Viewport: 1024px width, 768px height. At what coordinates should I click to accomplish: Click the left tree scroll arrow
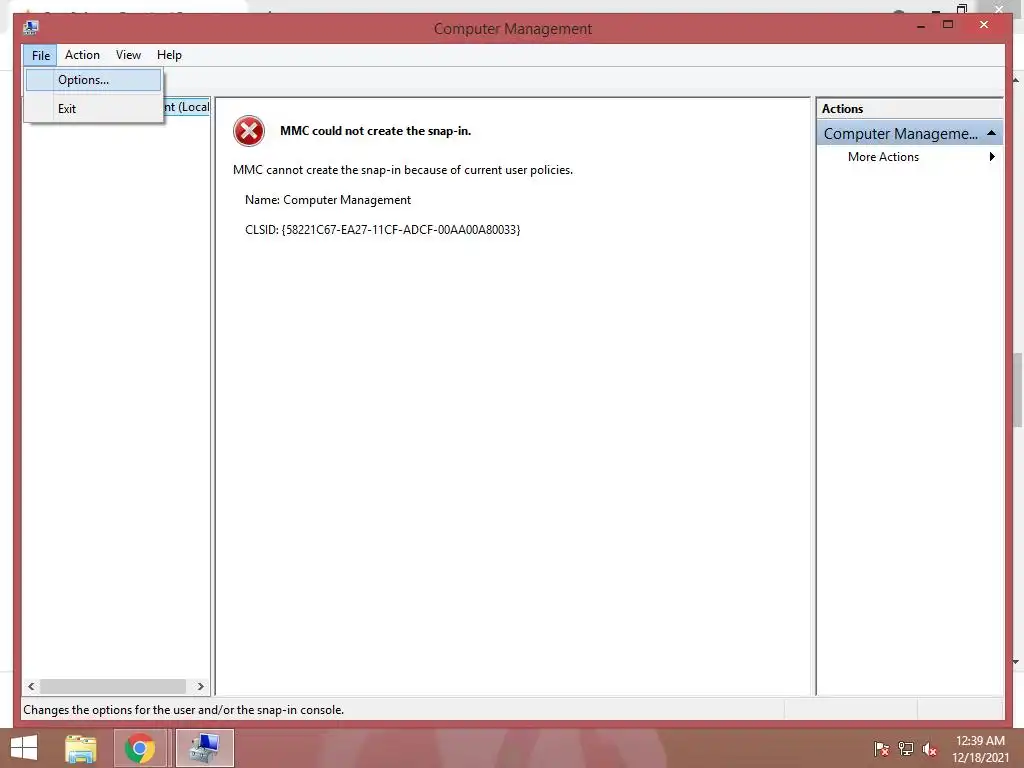click(x=31, y=686)
